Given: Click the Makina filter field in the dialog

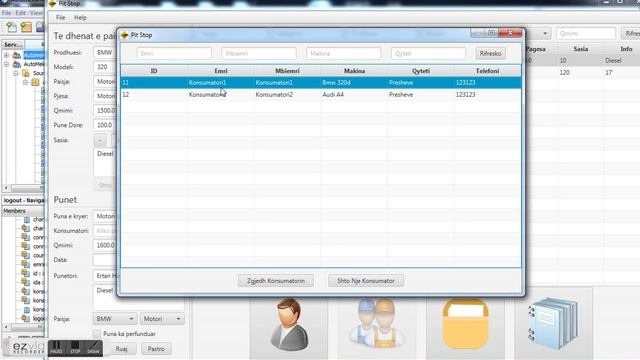Looking at the screenshot, I should pyautogui.click(x=343, y=53).
